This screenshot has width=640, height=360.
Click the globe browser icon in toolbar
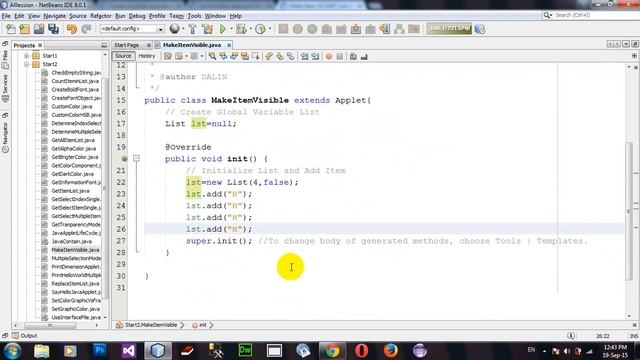174,29
